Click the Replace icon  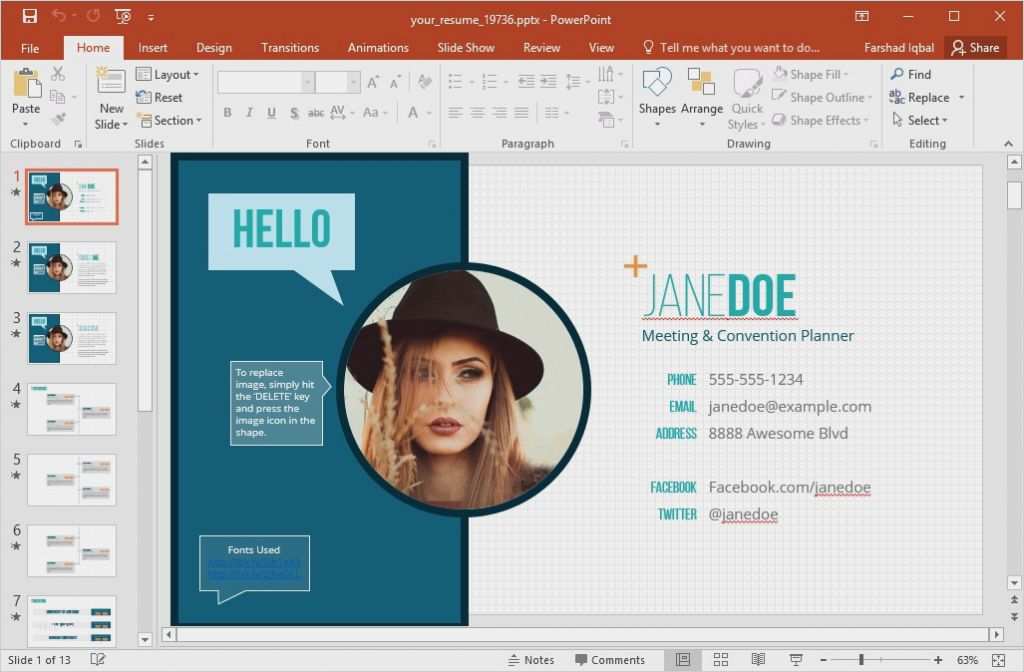coord(921,97)
